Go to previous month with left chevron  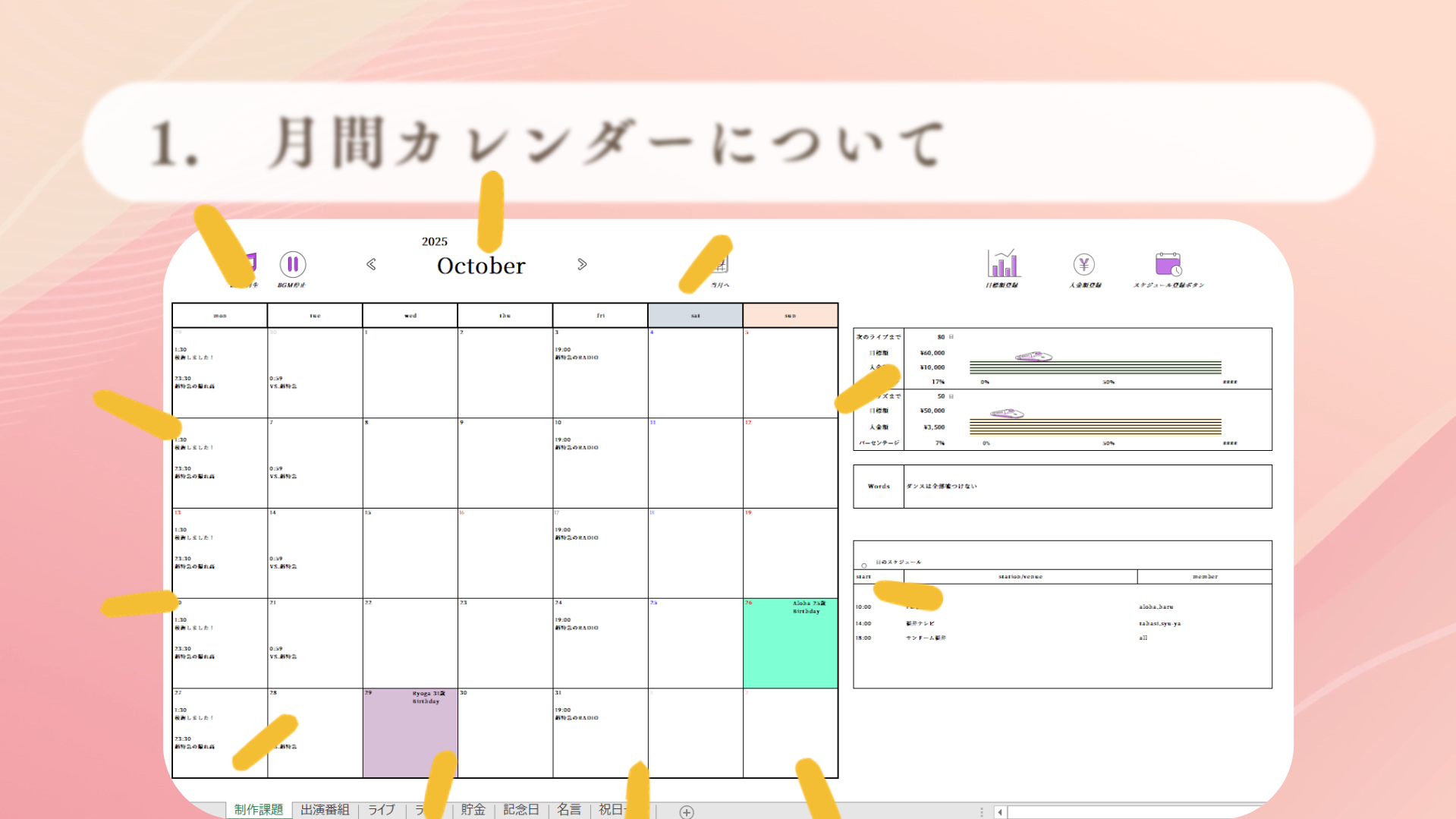(x=371, y=264)
